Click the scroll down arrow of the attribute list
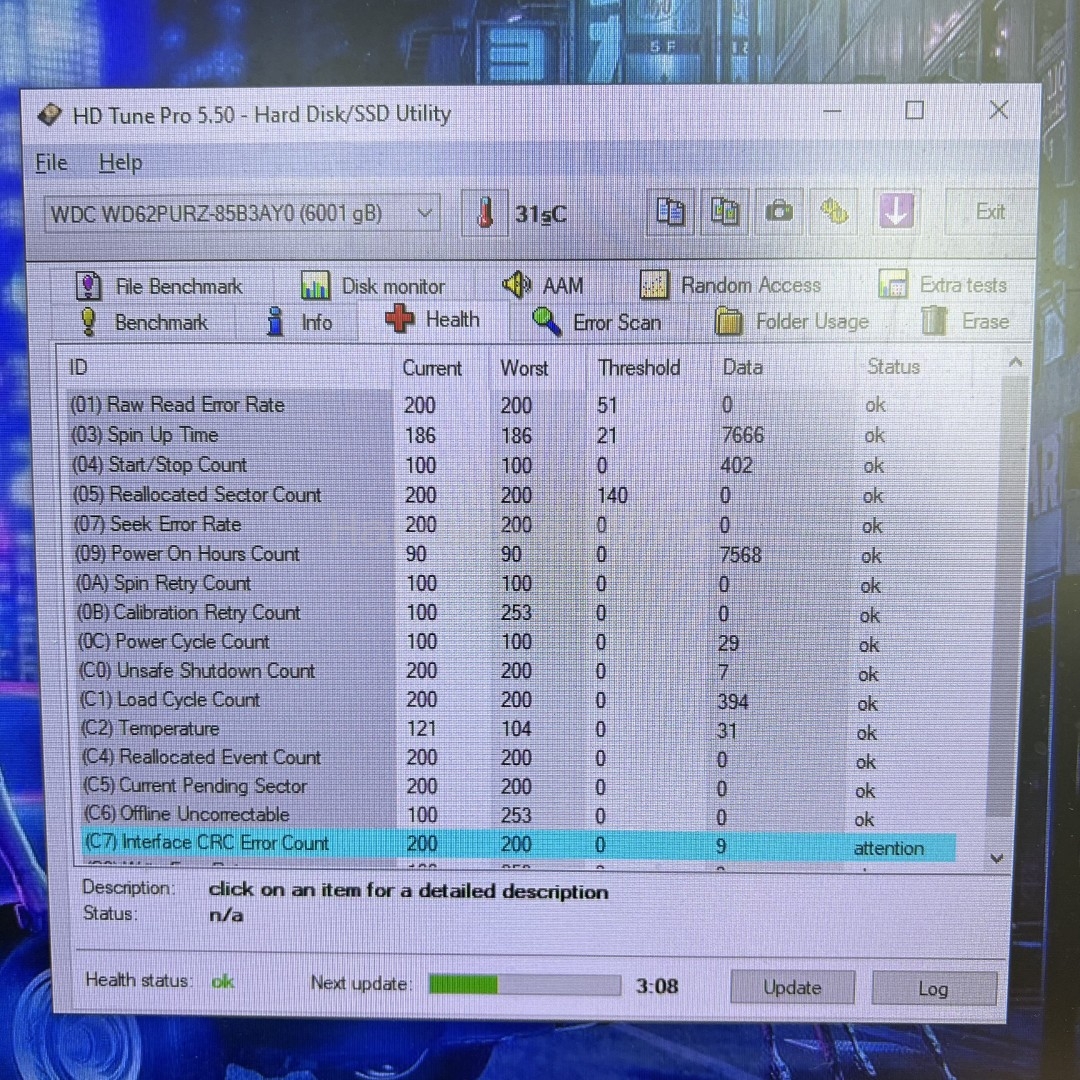This screenshot has width=1080, height=1080. [996, 858]
